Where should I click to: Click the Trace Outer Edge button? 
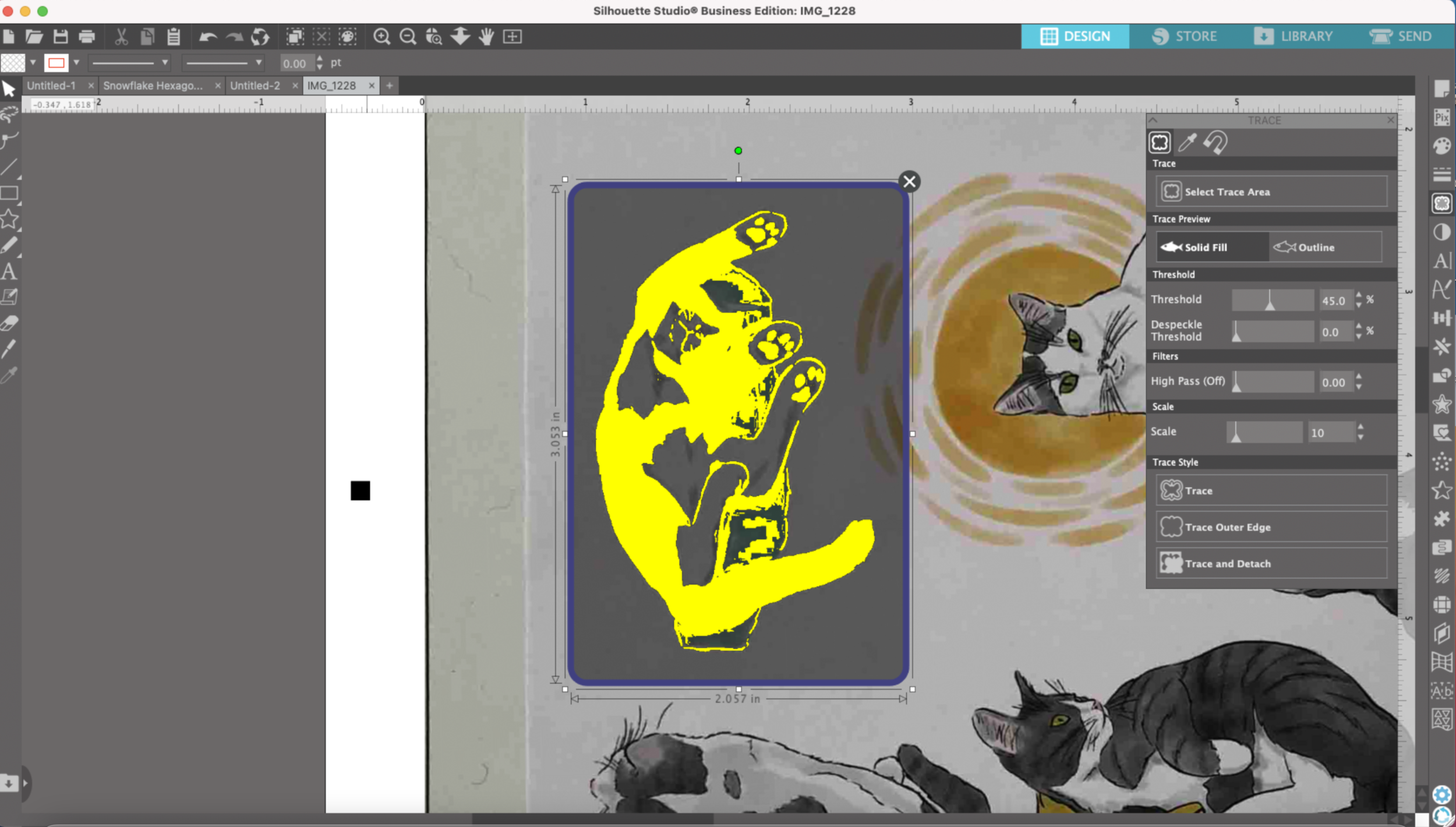click(1271, 527)
